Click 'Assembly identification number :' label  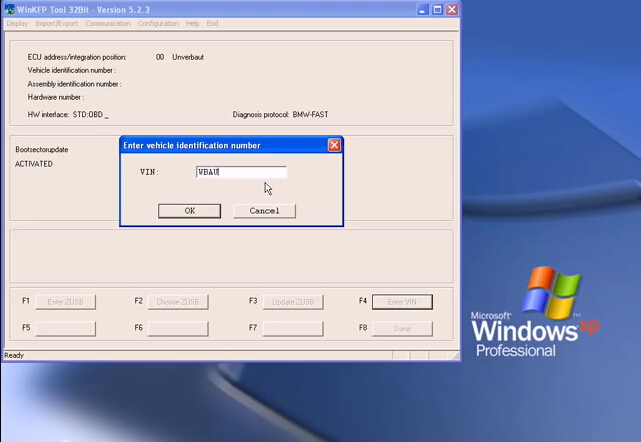tap(74, 84)
